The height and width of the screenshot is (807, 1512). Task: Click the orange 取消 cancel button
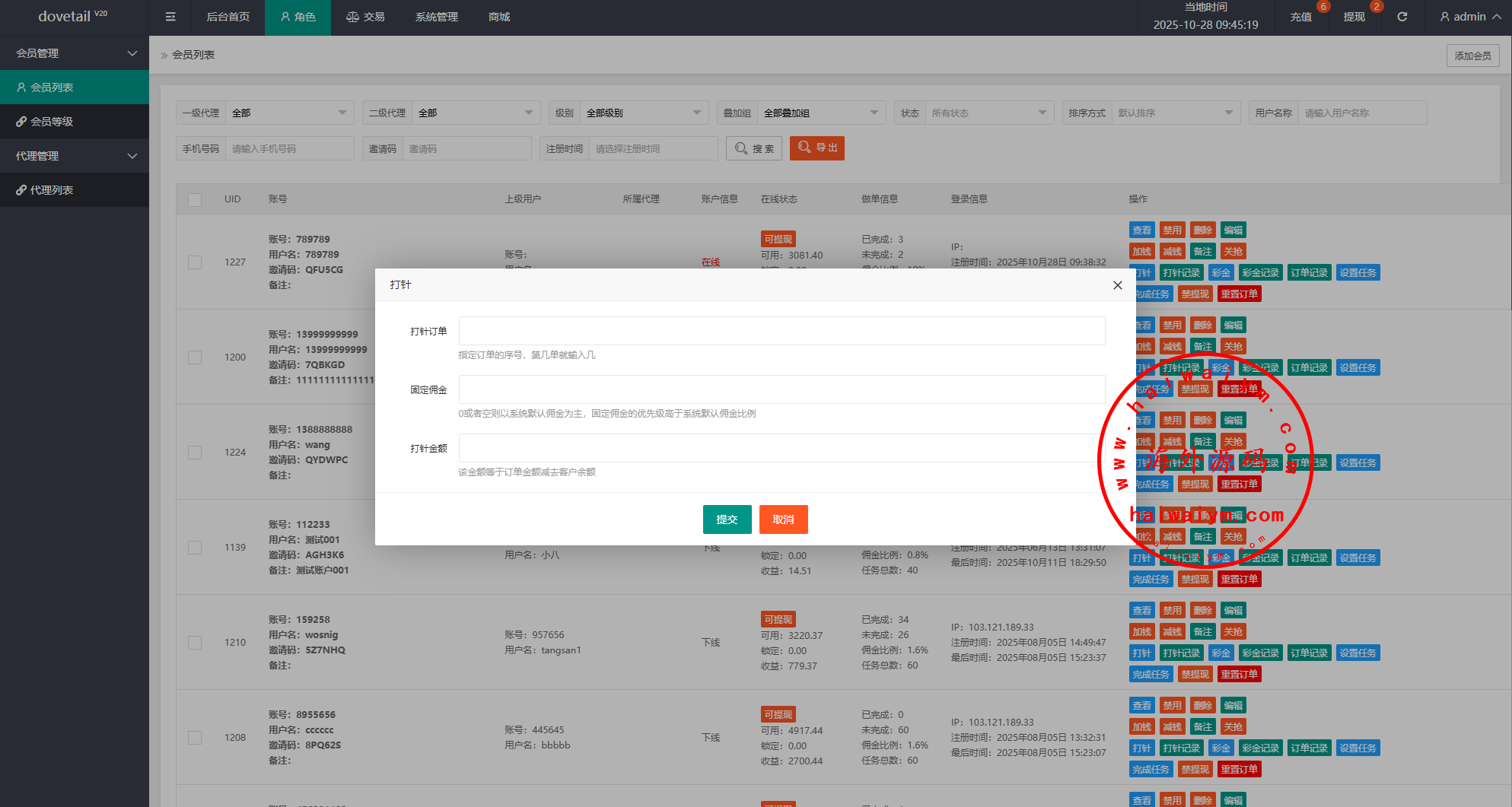coord(783,519)
